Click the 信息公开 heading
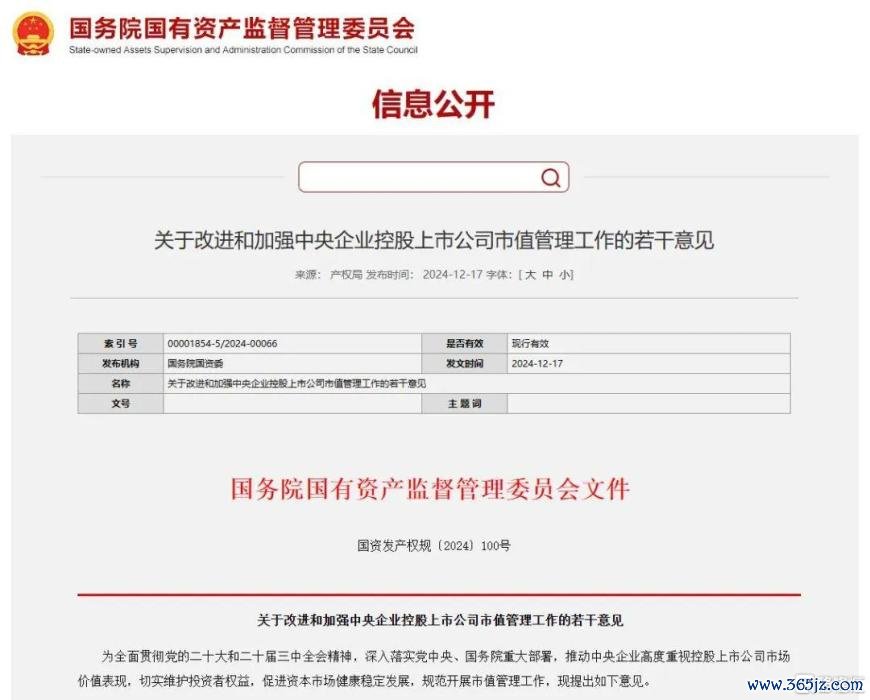 [x=433, y=104]
